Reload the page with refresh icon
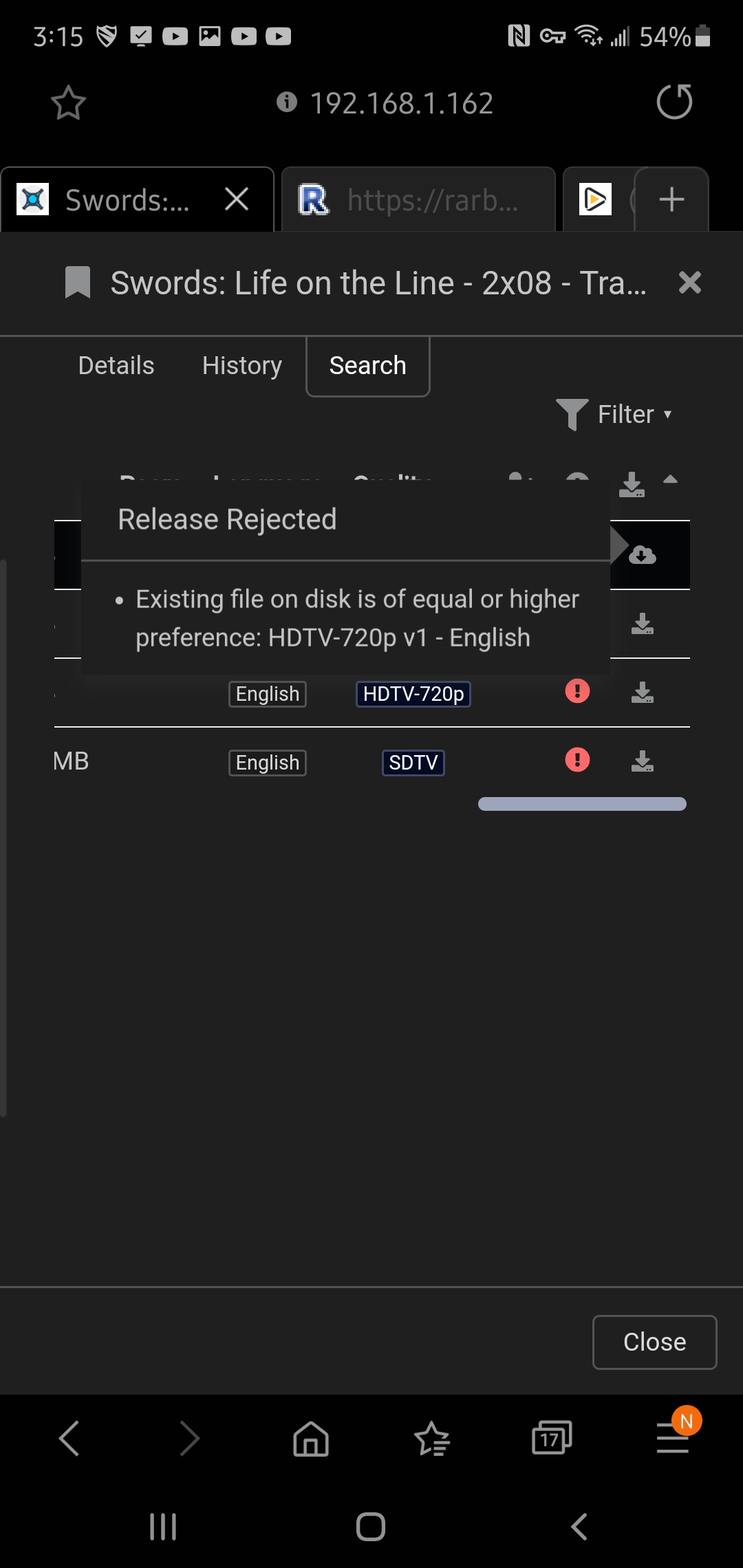Image resolution: width=743 pixels, height=1568 pixels. click(674, 102)
